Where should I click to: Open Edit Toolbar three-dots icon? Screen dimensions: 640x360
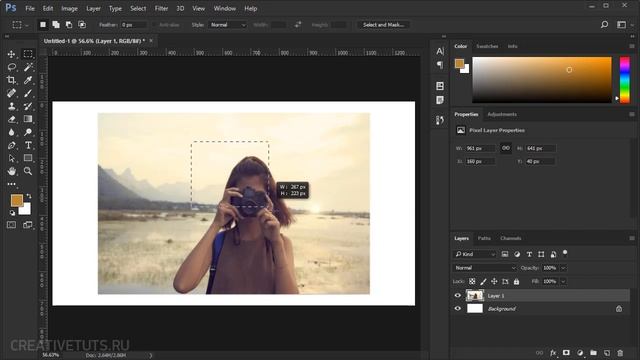[x=11, y=184]
